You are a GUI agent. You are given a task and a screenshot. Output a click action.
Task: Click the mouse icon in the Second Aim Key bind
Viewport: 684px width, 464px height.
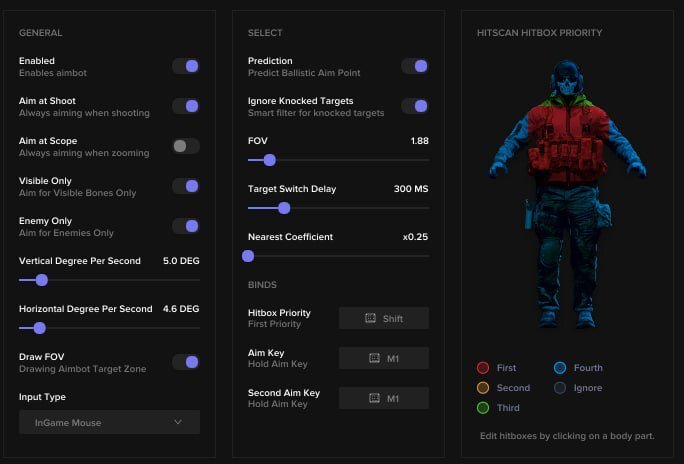point(375,399)
